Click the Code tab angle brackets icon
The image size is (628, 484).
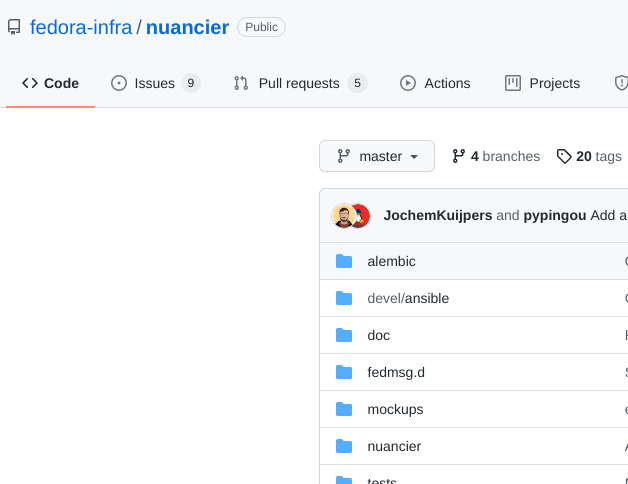(x=30, y=83)
